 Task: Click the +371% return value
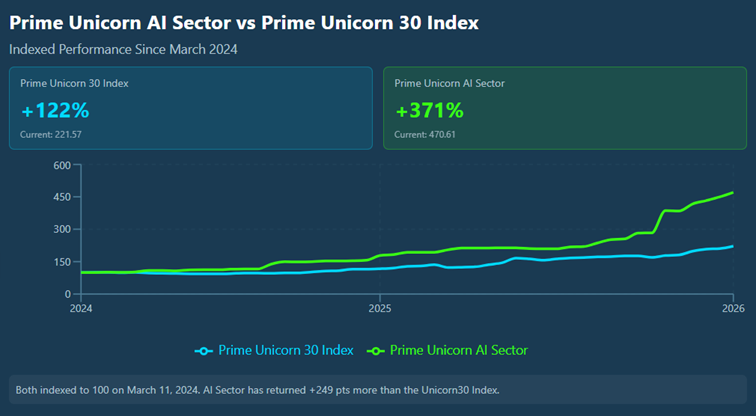click(429, 110)
